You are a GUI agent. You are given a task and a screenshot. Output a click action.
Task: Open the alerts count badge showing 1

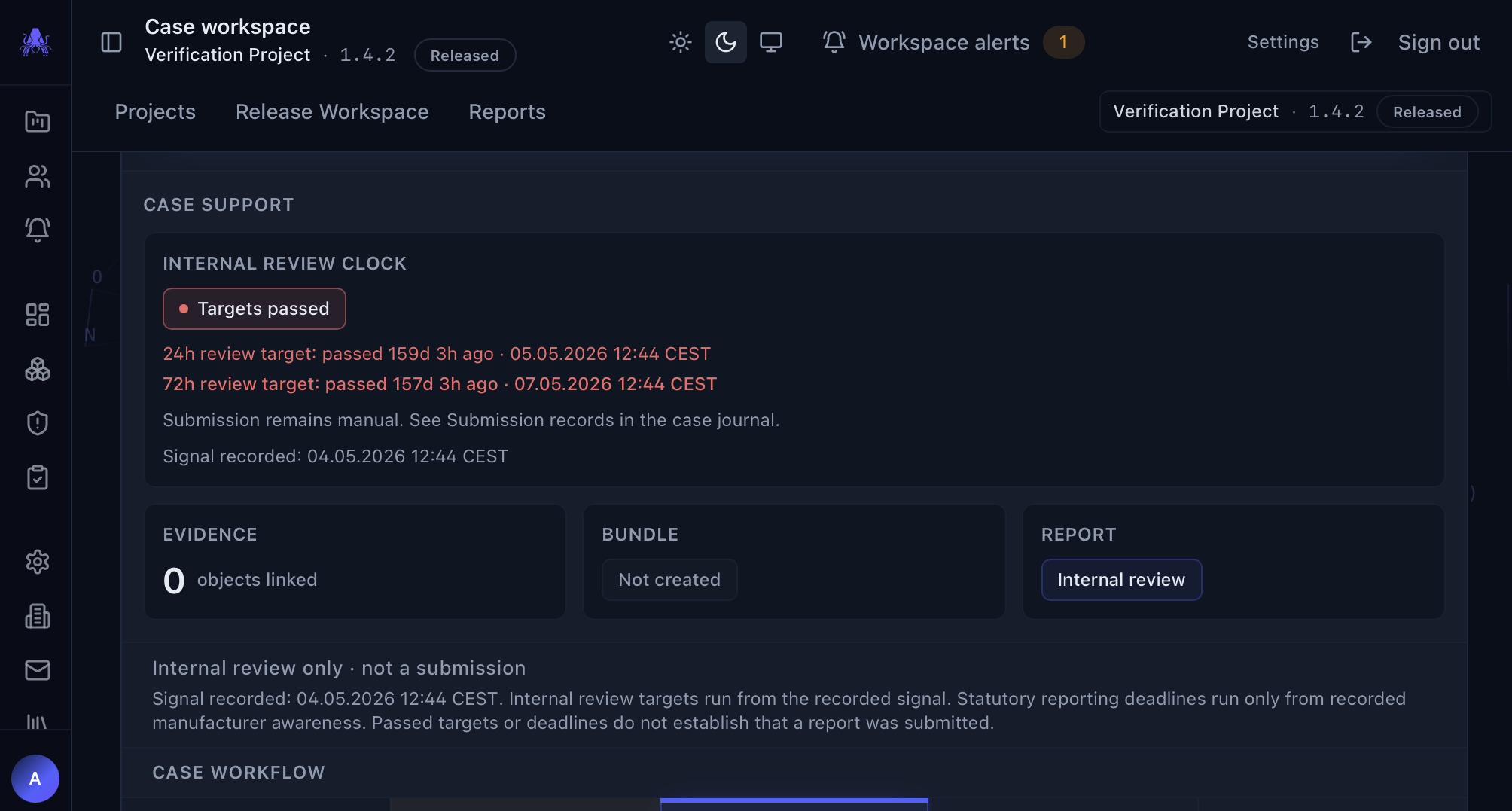point(1063,42)
